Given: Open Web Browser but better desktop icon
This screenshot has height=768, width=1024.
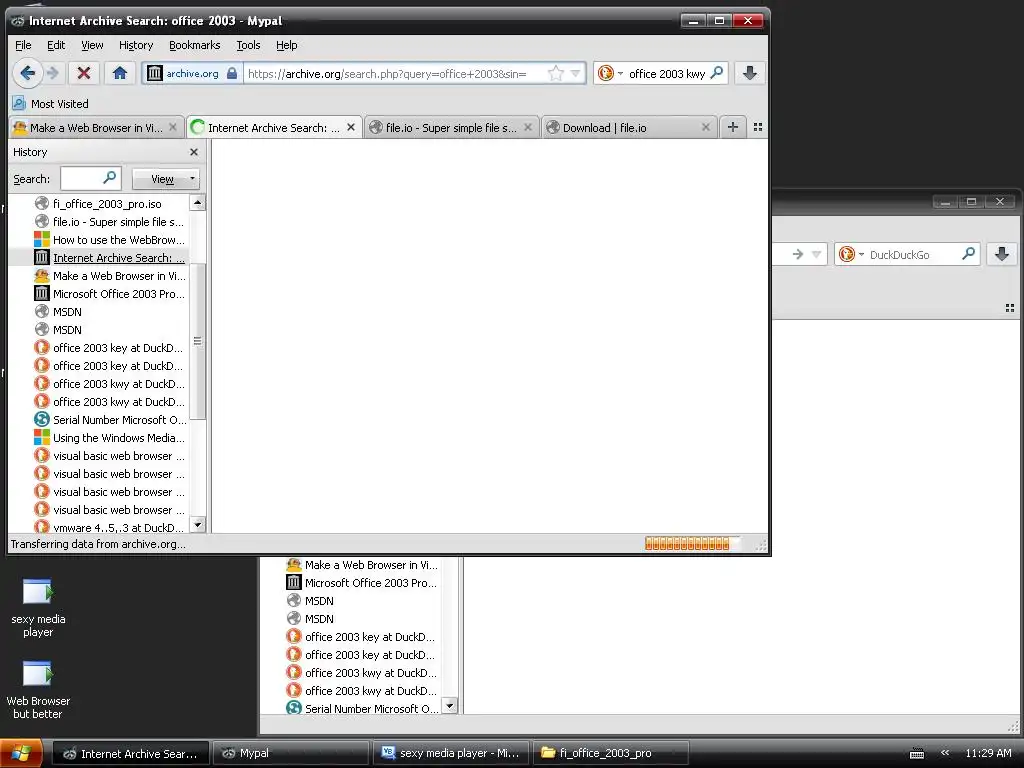Looking at the screenshot, I should (38, 690).
